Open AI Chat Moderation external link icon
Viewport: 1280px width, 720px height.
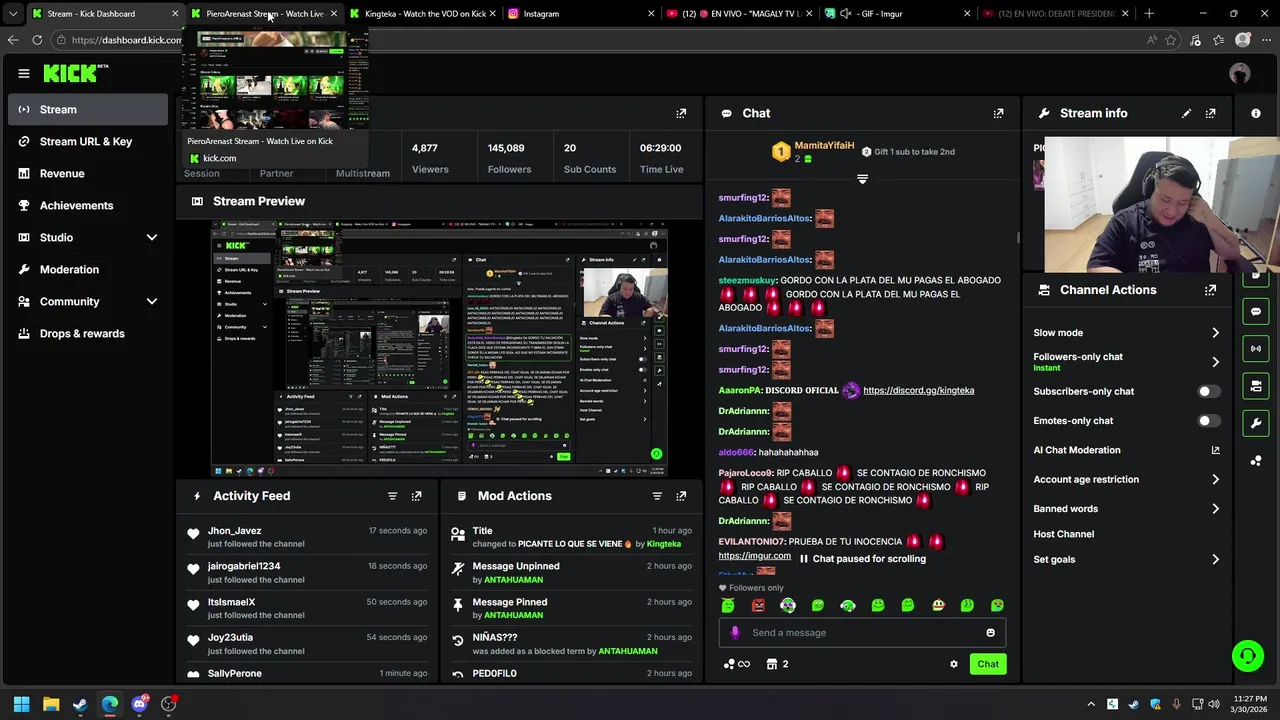(x=1215, y=450)
